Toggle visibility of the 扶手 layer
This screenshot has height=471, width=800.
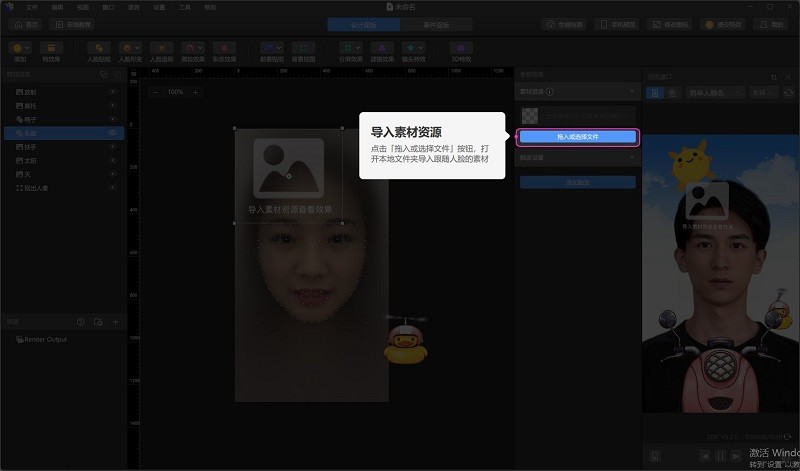click(113, 146)
